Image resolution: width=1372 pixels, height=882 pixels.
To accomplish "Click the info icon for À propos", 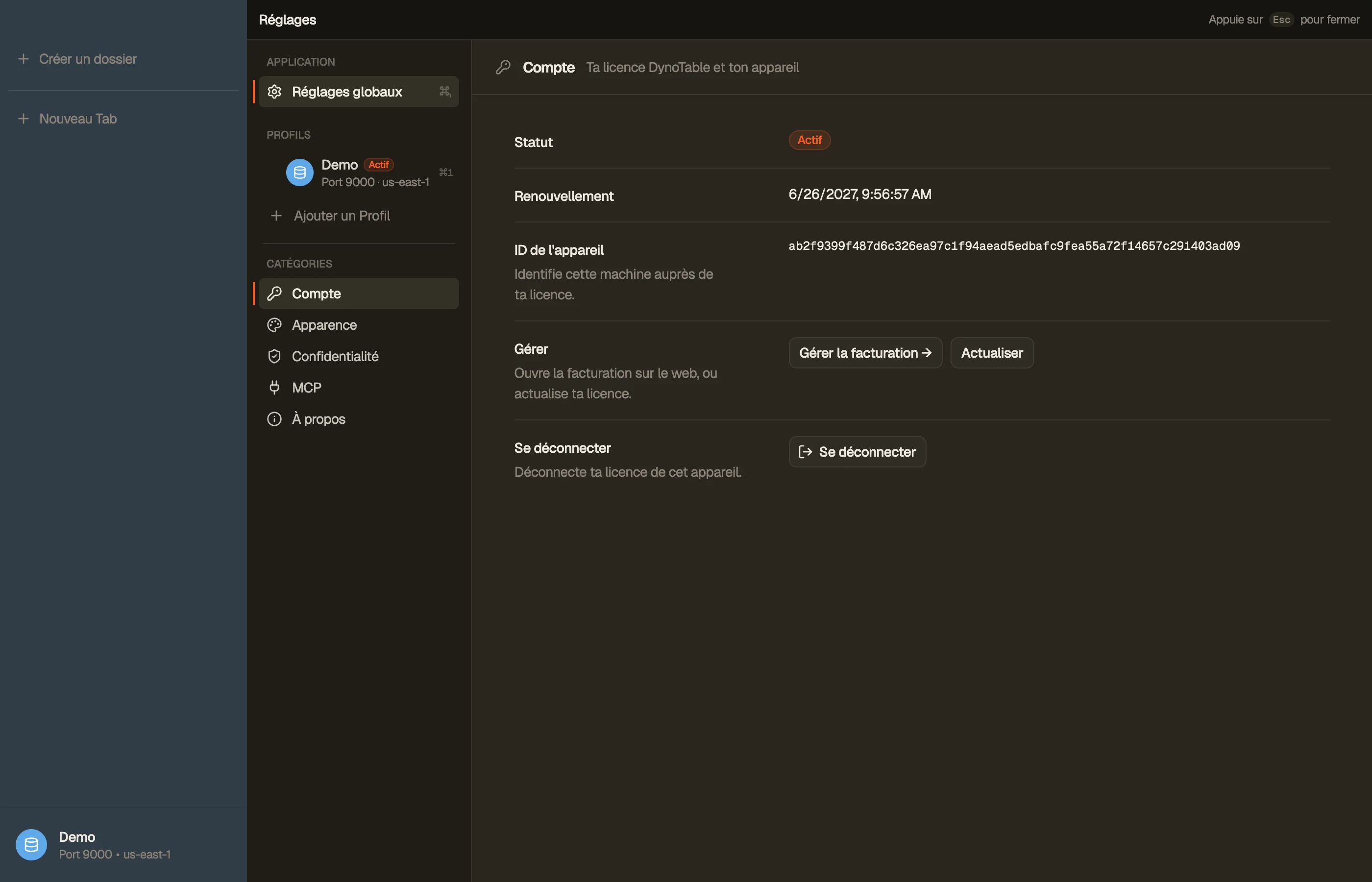I will pyautogui.click(x=274, y=419).
